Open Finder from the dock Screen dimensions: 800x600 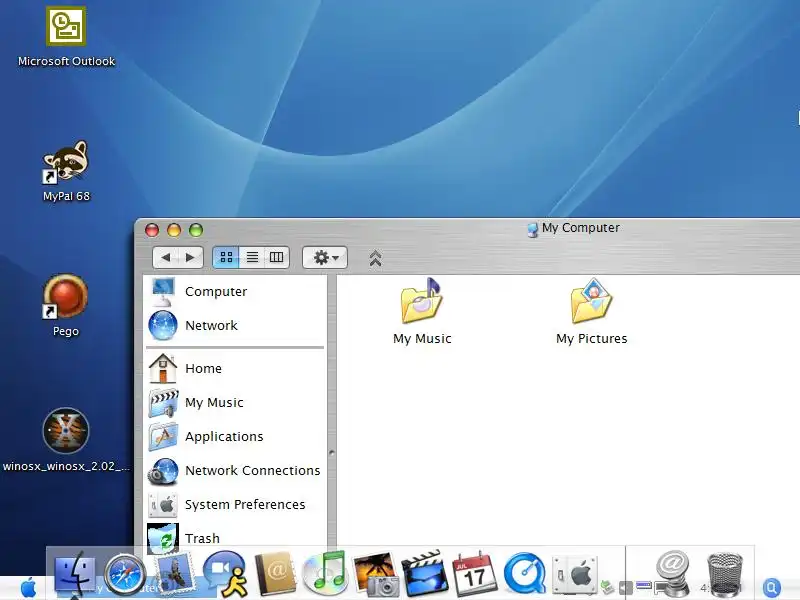point(75,574)
